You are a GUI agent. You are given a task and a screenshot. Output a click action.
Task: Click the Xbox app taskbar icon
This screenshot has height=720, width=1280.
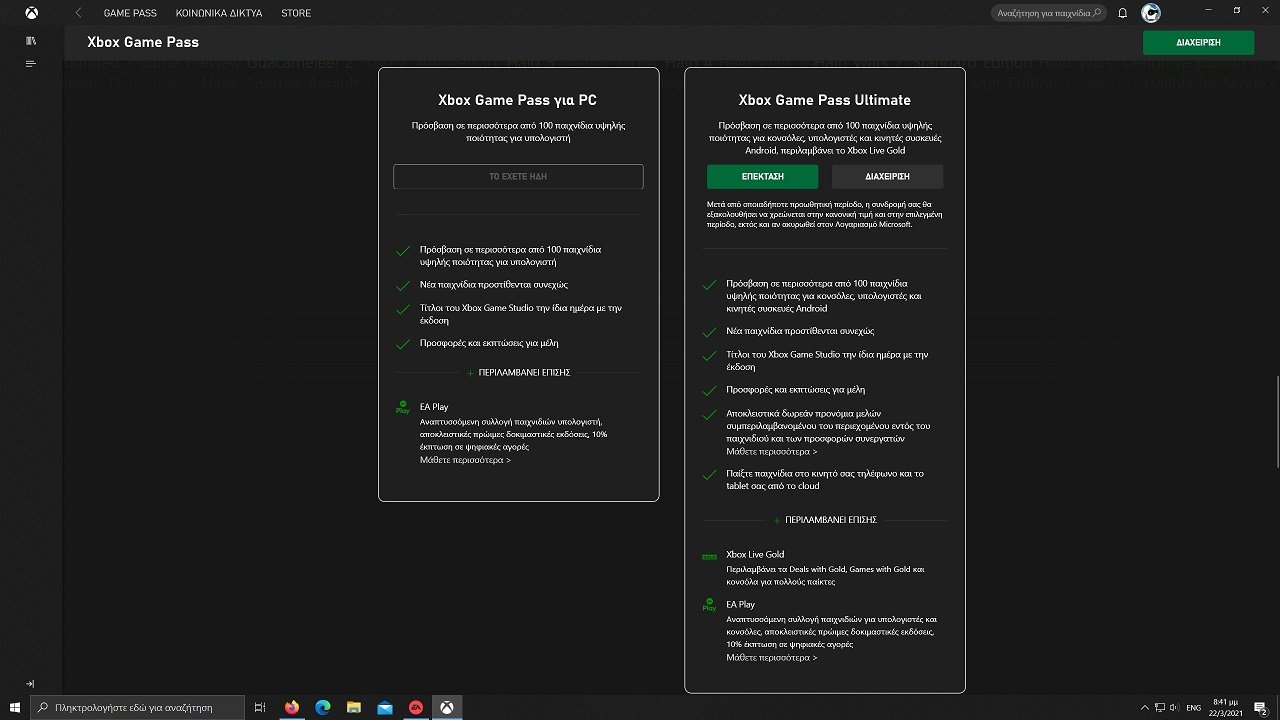click(447, 707)
